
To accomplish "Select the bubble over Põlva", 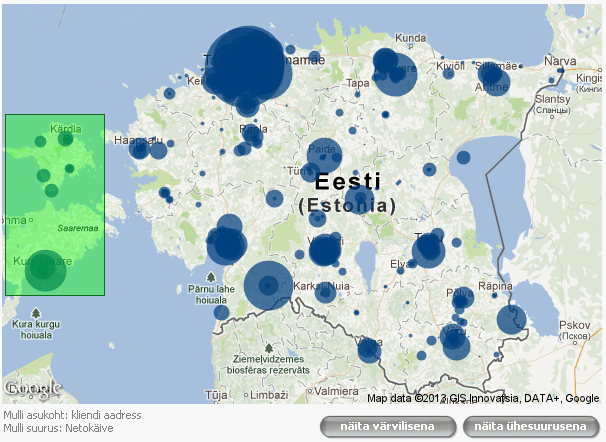I will click(x=461, y=301).
